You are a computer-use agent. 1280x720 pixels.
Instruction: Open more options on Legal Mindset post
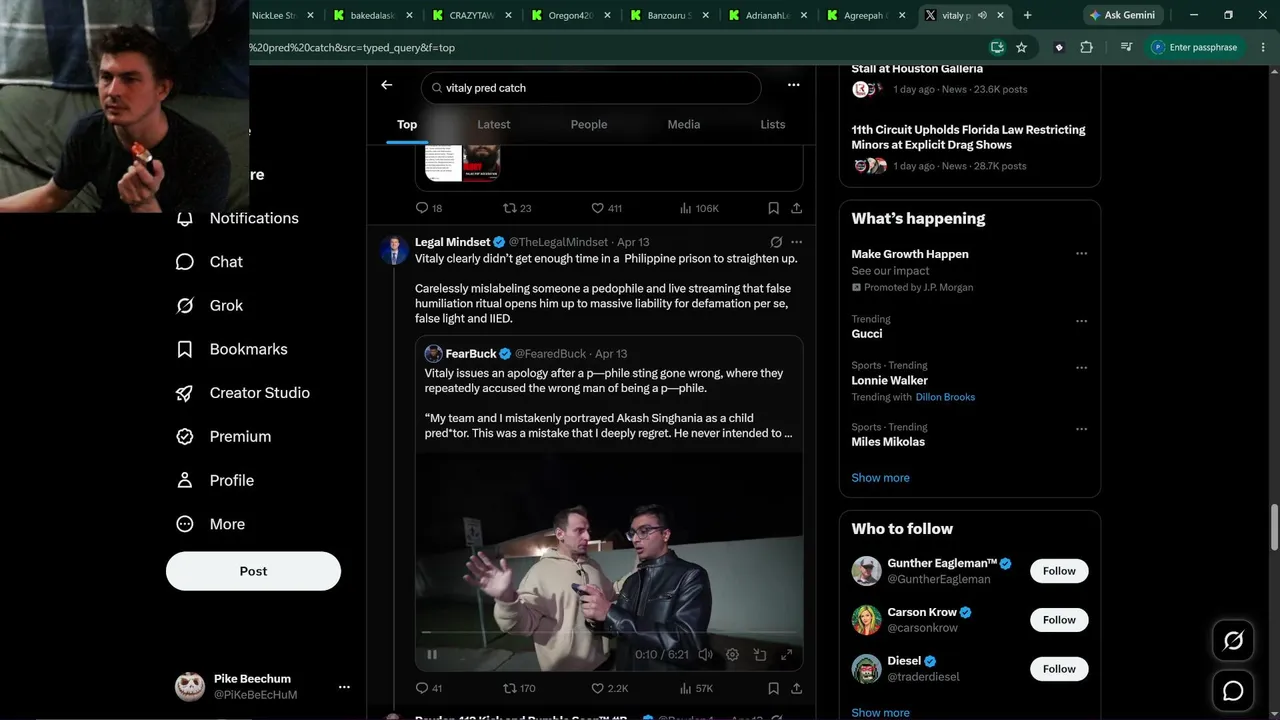coord(796,242)
